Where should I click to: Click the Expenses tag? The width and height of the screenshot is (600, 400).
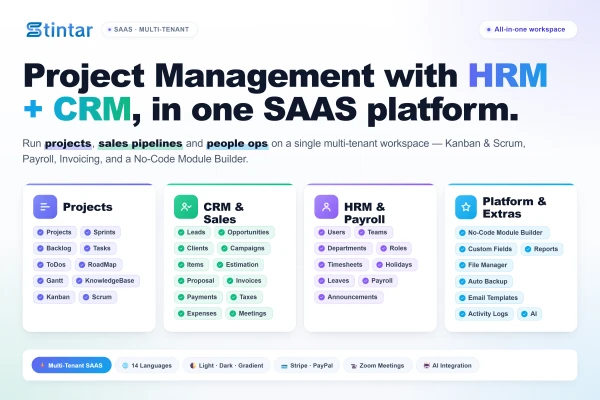click(198, 313)
